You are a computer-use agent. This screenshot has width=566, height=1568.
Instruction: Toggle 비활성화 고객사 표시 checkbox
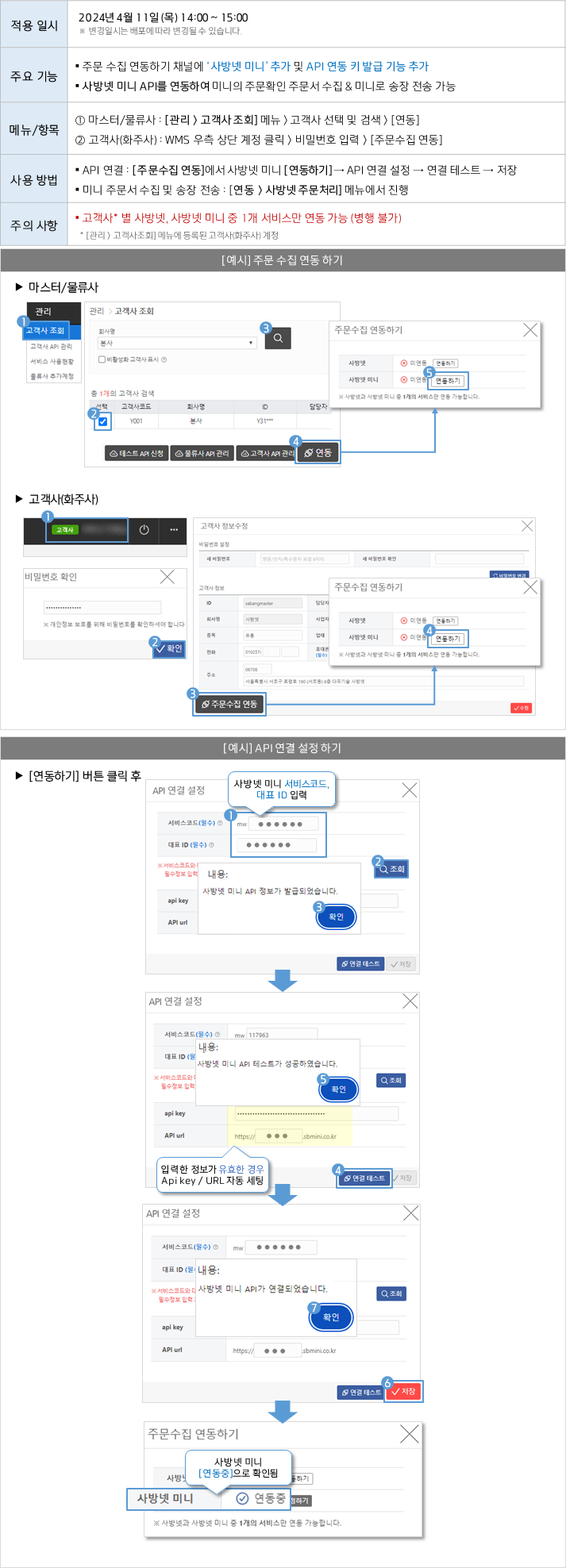(102, 359)
